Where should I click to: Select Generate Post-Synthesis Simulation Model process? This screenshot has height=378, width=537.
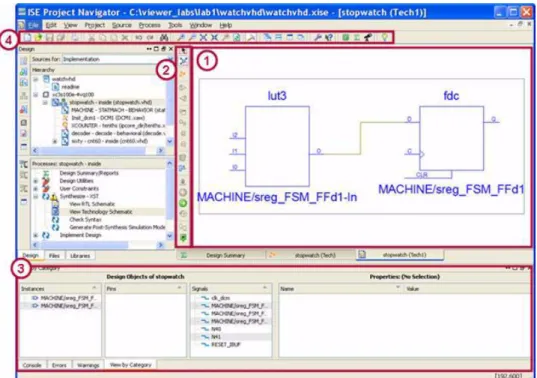click(x=117, y=227)
